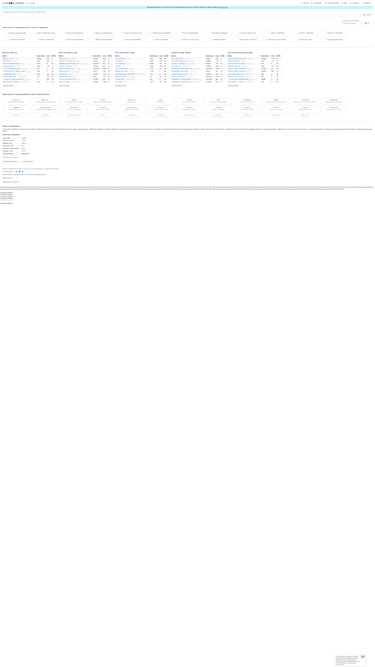The image size is (375, 667).
Task: Click Show More under Recent LLM List
Action: click(9, 86)
